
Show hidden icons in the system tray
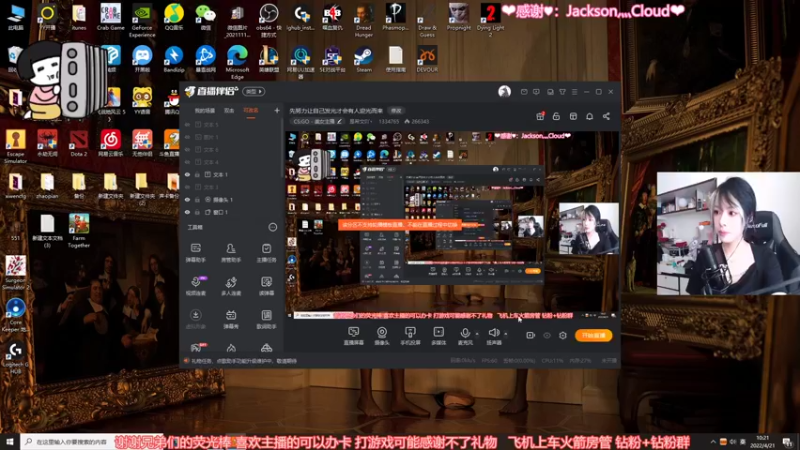pos(713,441)
